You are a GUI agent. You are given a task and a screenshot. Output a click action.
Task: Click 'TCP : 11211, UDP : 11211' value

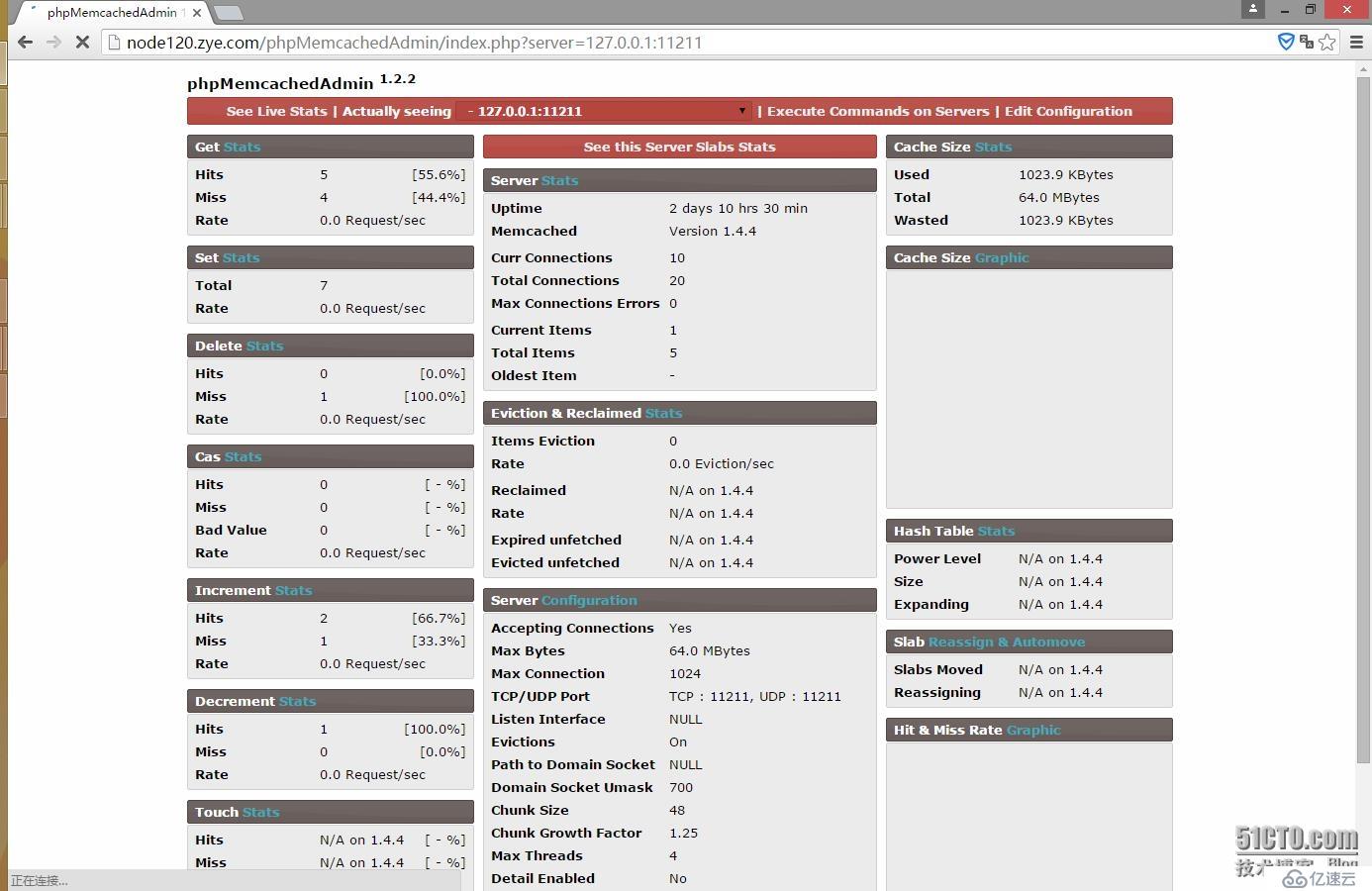pyautogui.click(x=755, y=696)
